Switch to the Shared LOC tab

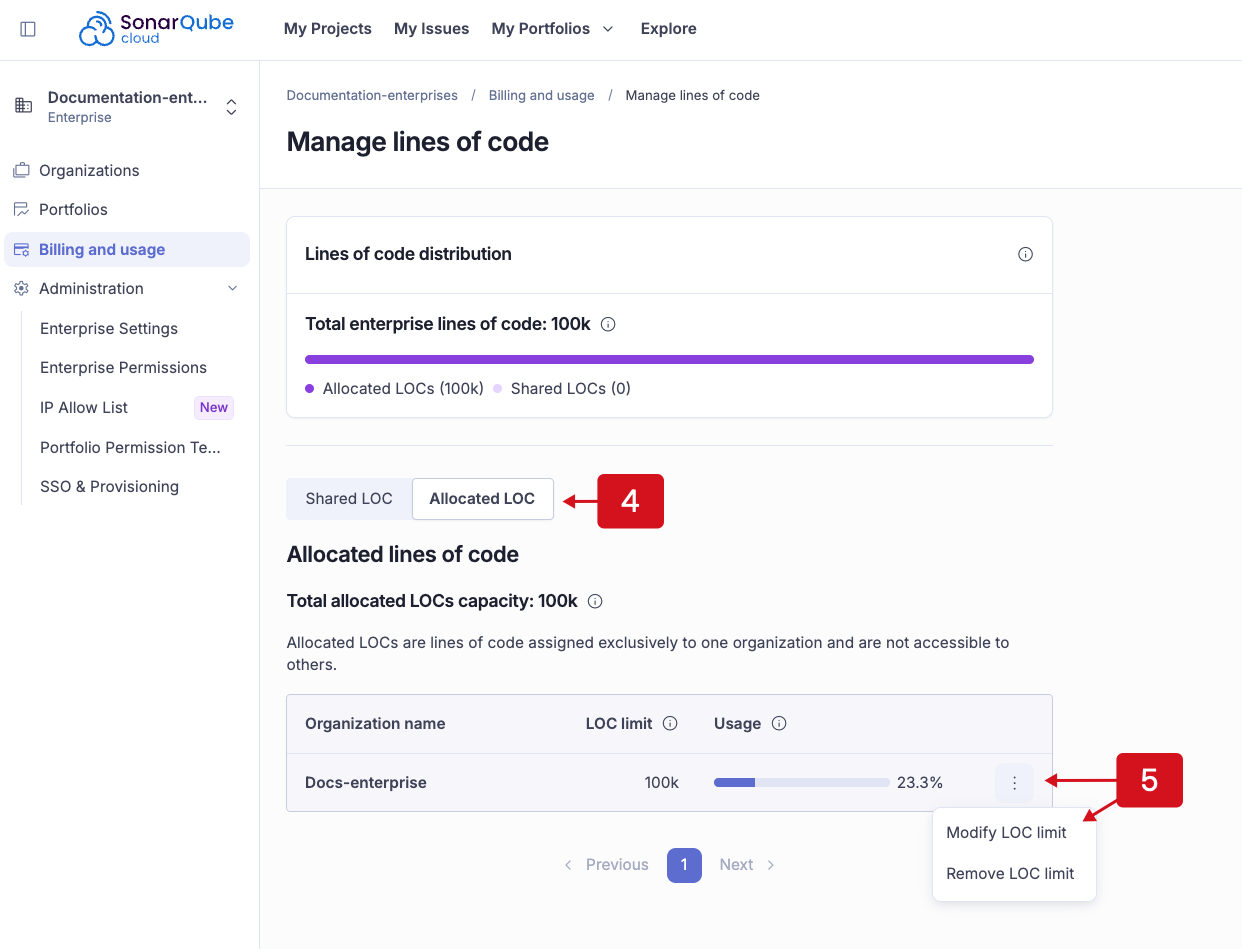point(349,498)
